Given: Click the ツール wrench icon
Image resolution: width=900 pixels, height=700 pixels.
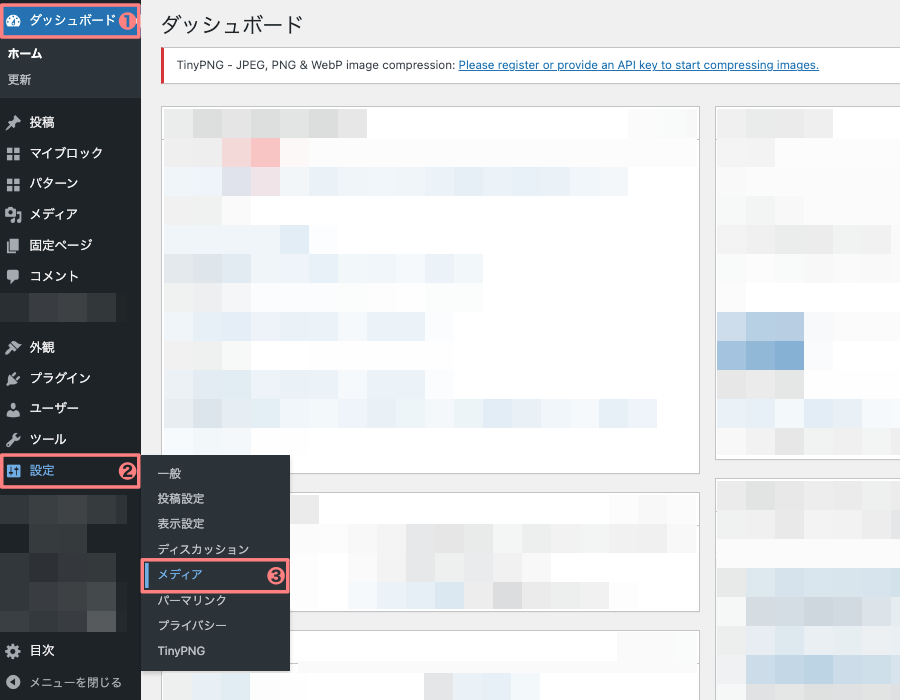Looking at the screenshot, I should [14, 439].
